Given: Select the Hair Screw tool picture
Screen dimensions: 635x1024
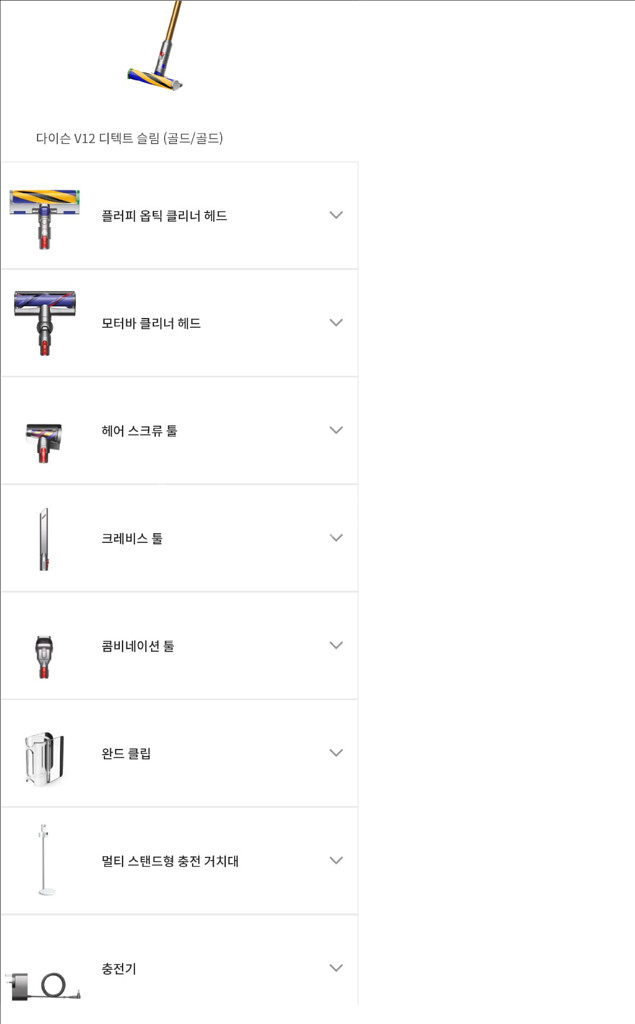Looking at the screenshot, I should tap(45, 439).
